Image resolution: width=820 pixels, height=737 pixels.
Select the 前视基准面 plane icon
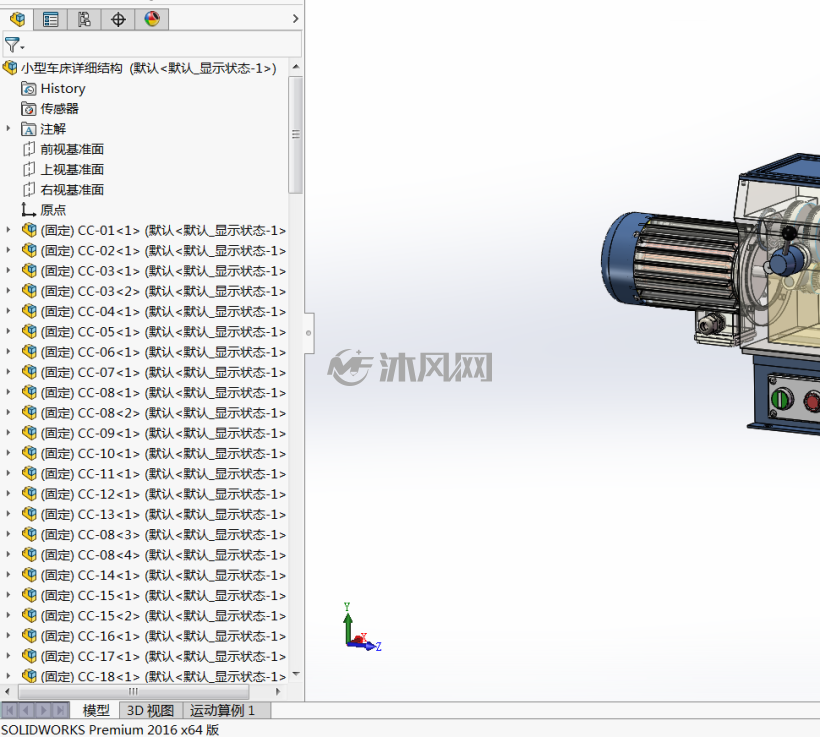pyautogui.click(x=29, y=150)
